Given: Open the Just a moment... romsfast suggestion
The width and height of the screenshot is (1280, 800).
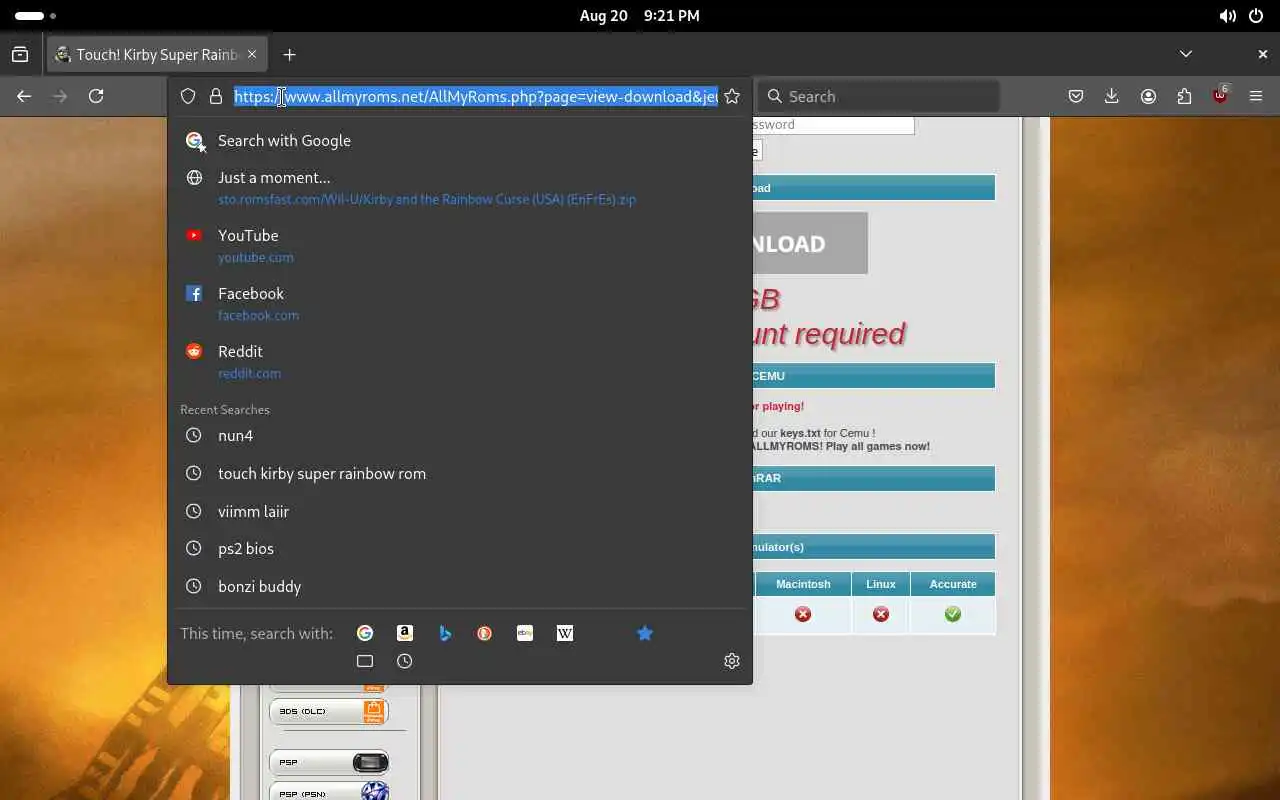Looking at the screenshot, I should coord(460,188).
